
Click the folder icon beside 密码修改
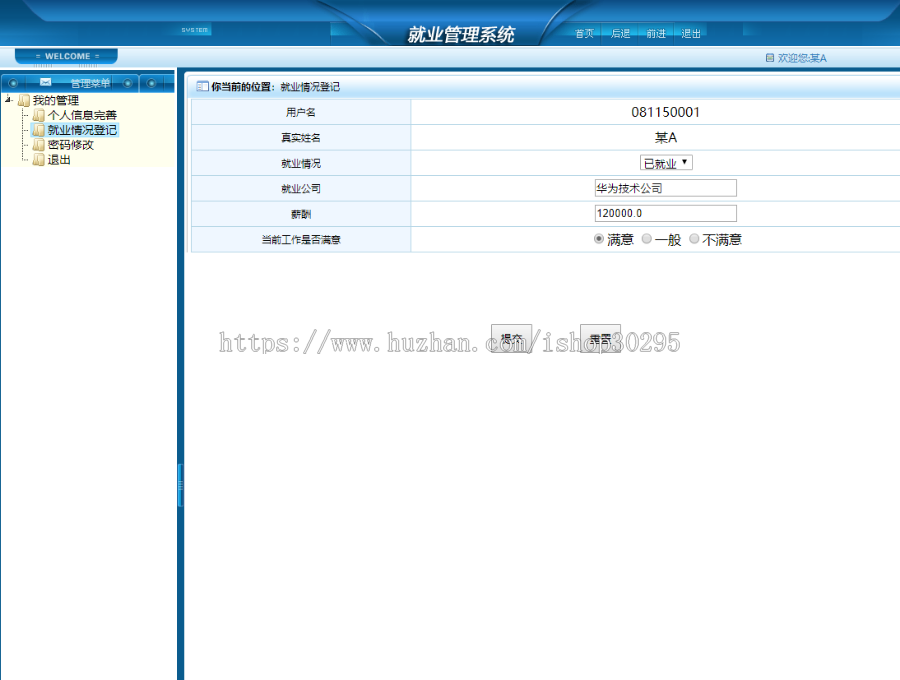38,144
